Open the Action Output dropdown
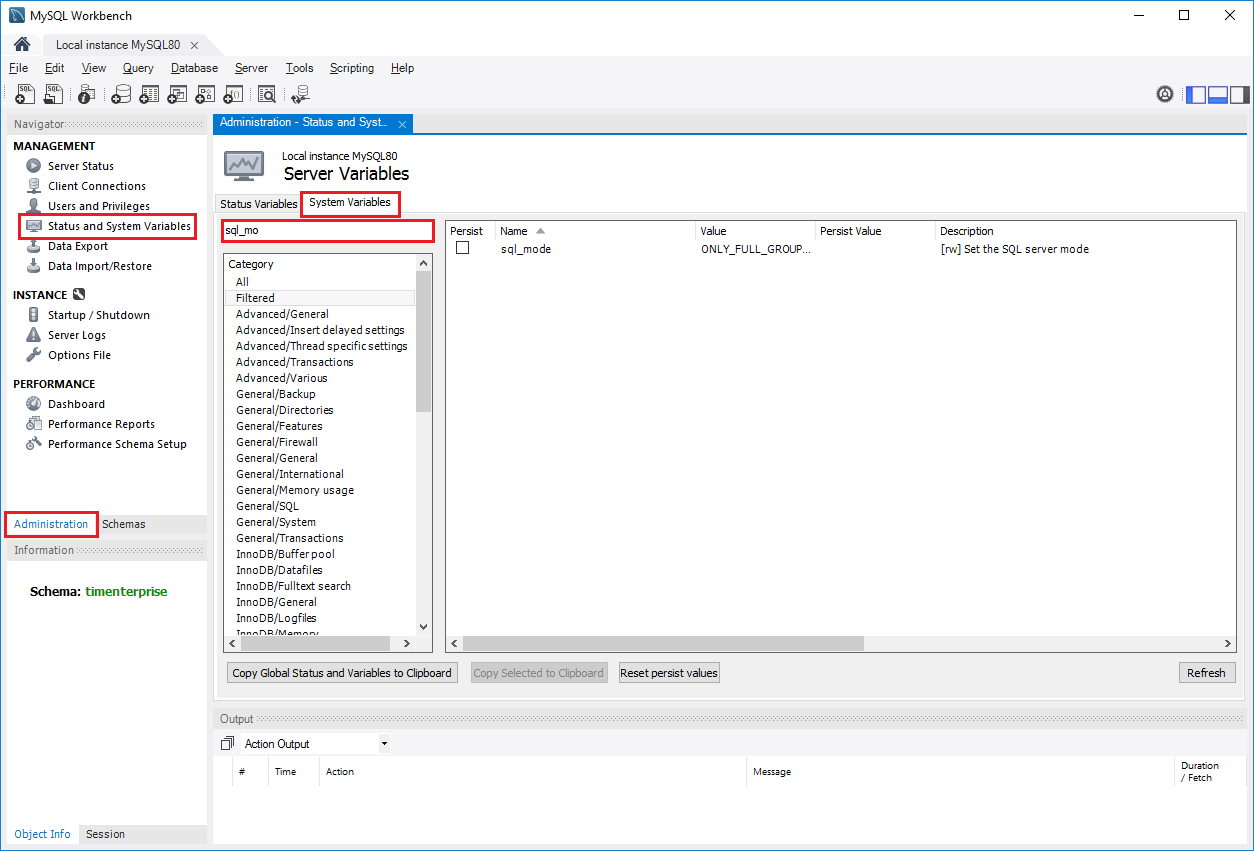This screenshot has width=1254, height=851. pos(384,743)
